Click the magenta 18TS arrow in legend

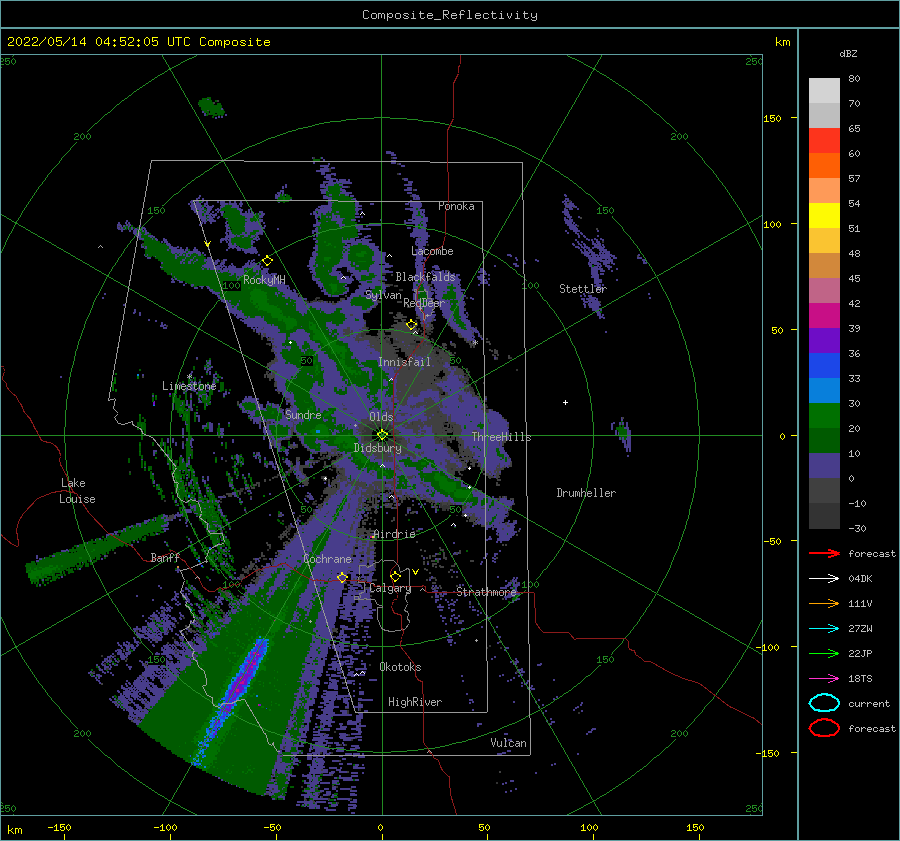click(824, 679)
